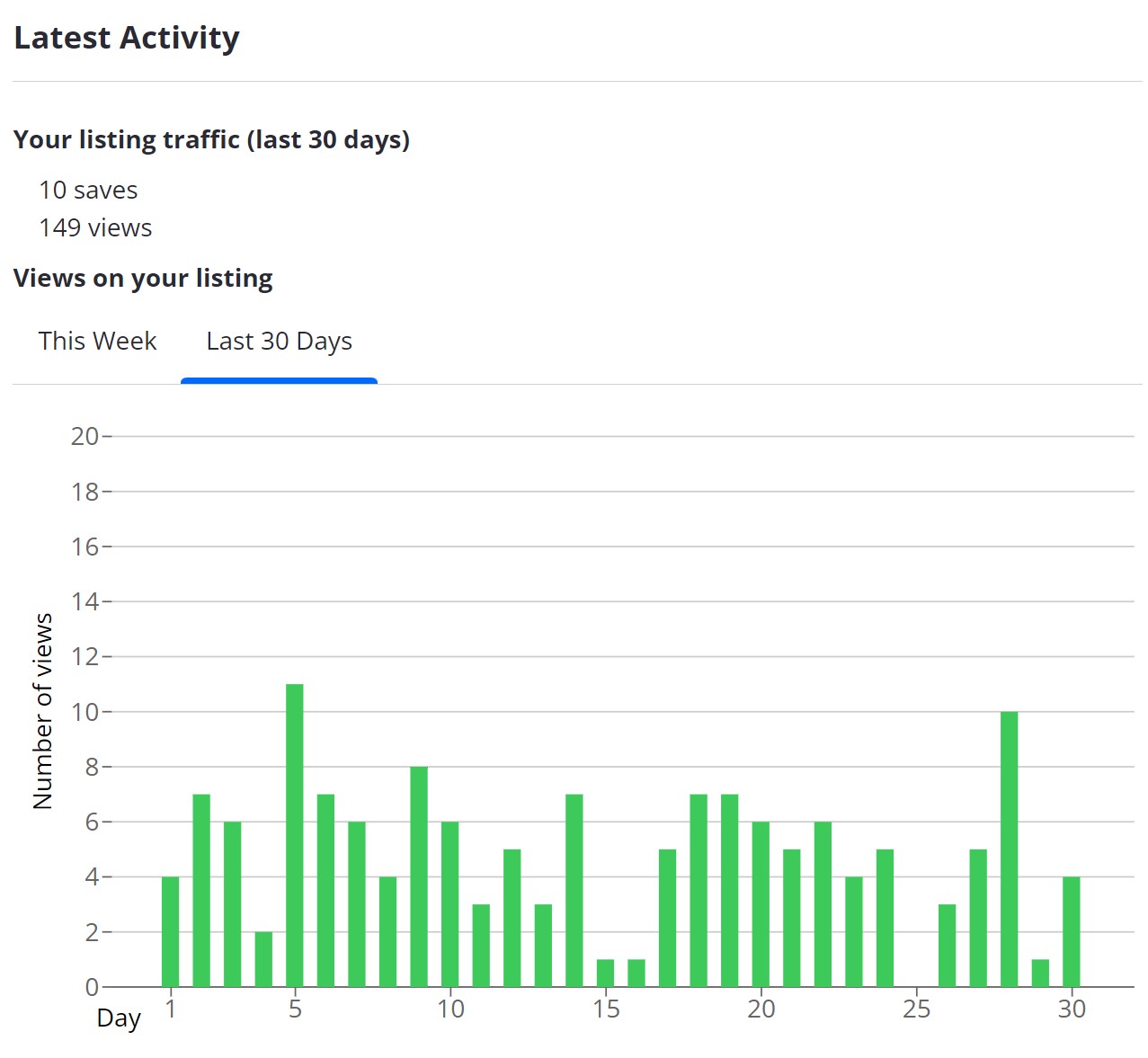The image size is (1148, 1058).
Task: Click the Latest Activity heading
Action: pyautogui.click(x=127, y=38)
